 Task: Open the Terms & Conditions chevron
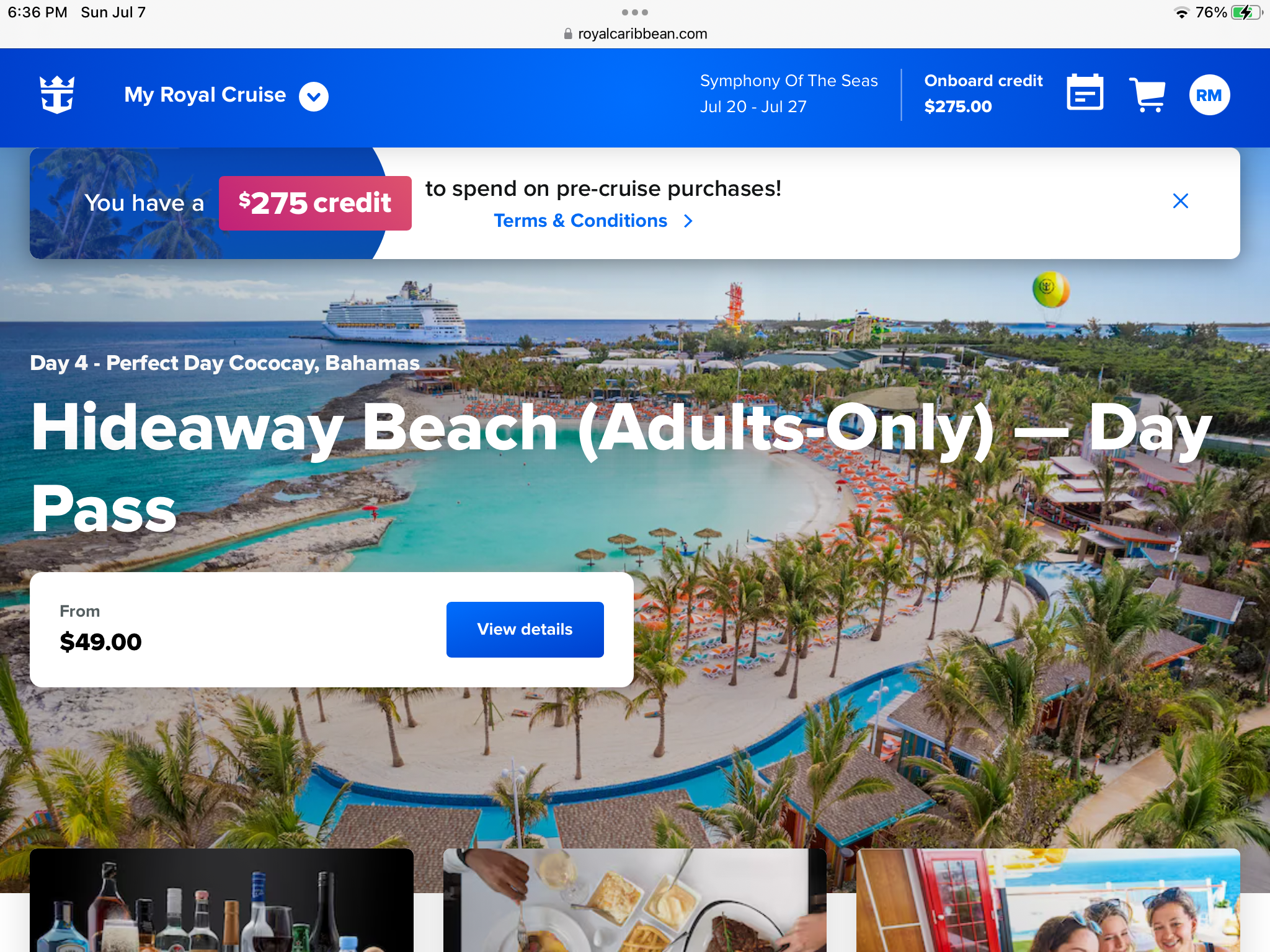[688, 221]
